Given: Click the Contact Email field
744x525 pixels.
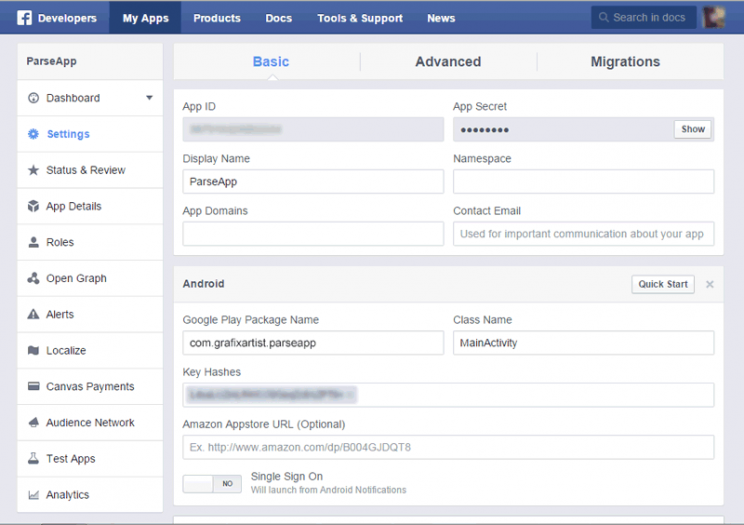Looking at the screenshot, I should click(583, 234).
